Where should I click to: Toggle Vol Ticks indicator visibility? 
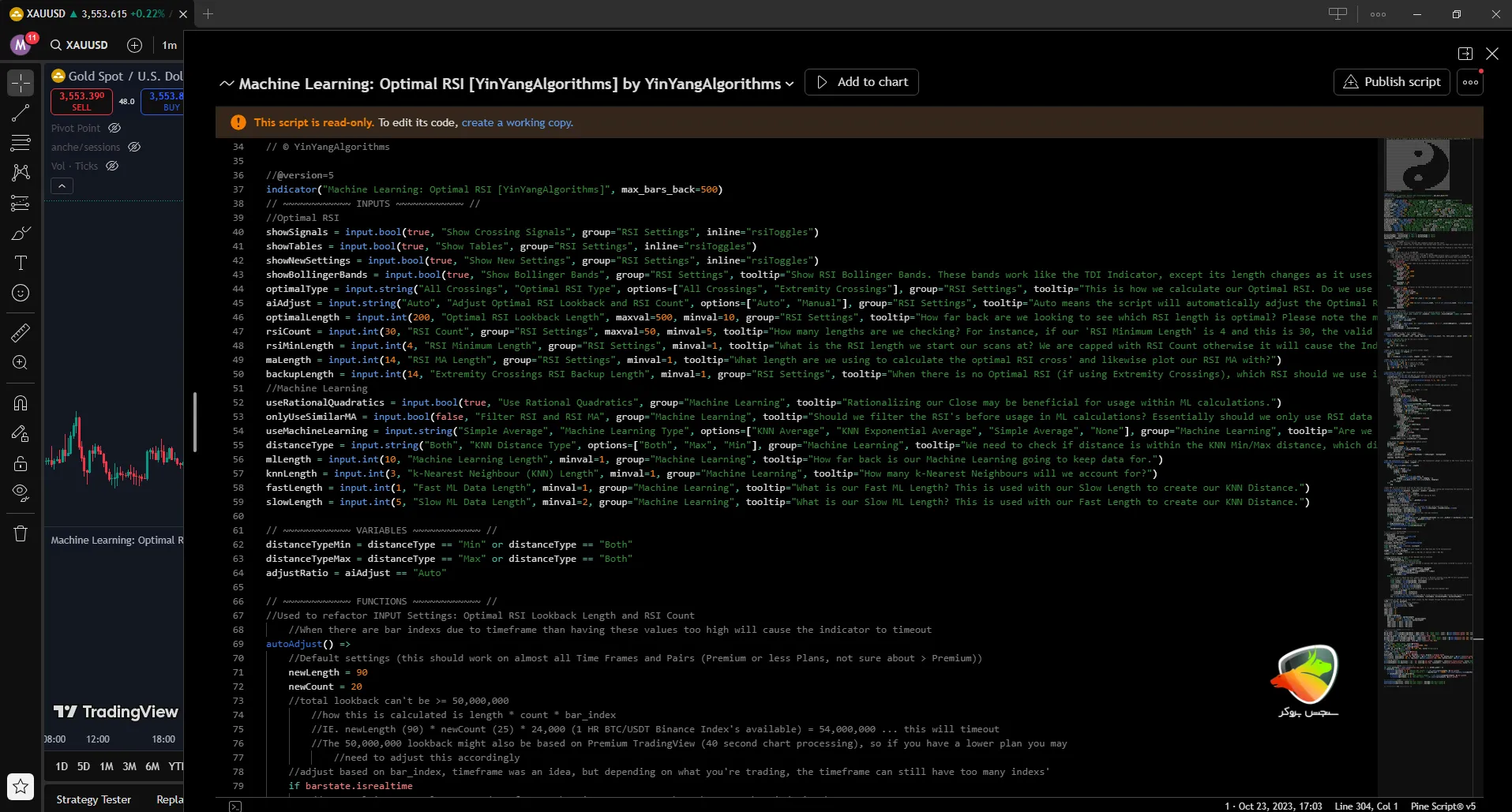[112, 166]
